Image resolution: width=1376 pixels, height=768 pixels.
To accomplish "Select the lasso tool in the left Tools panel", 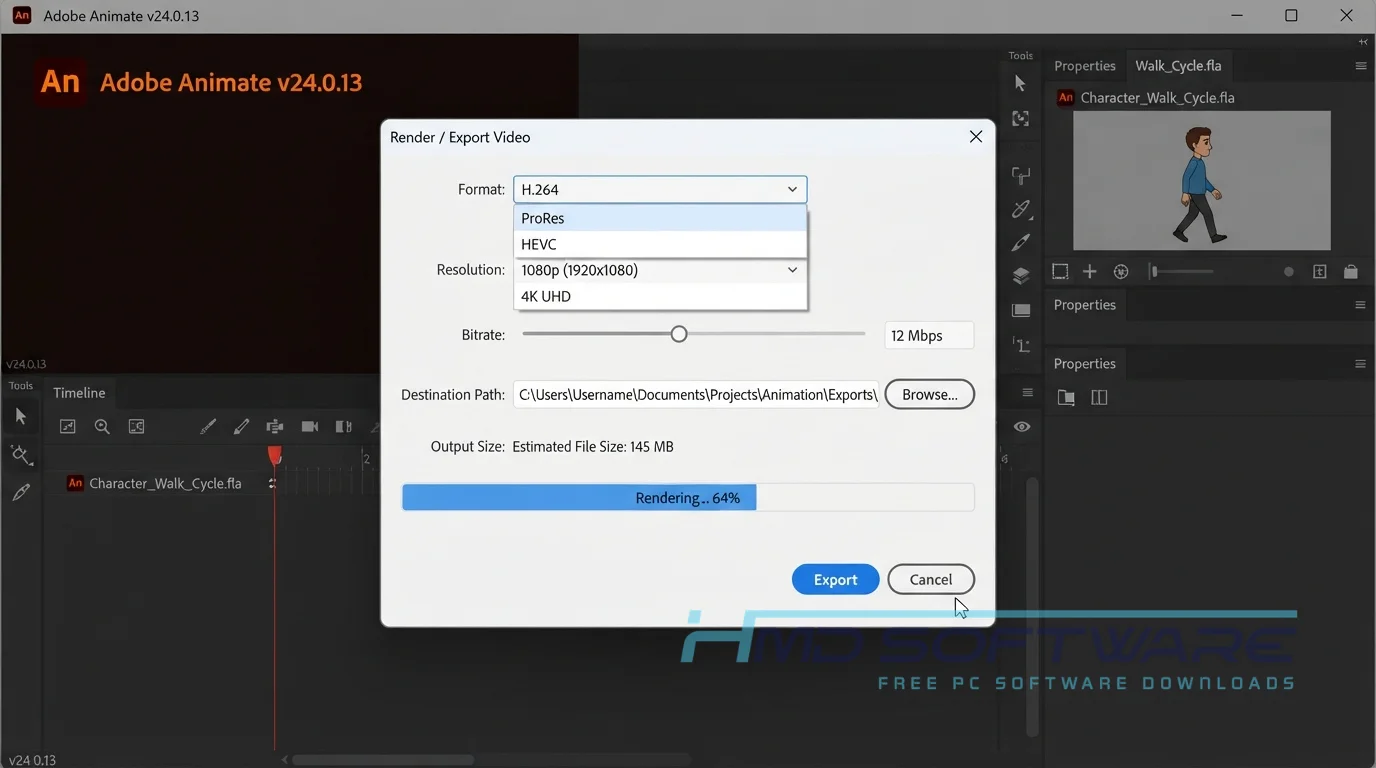I will 21,455.
